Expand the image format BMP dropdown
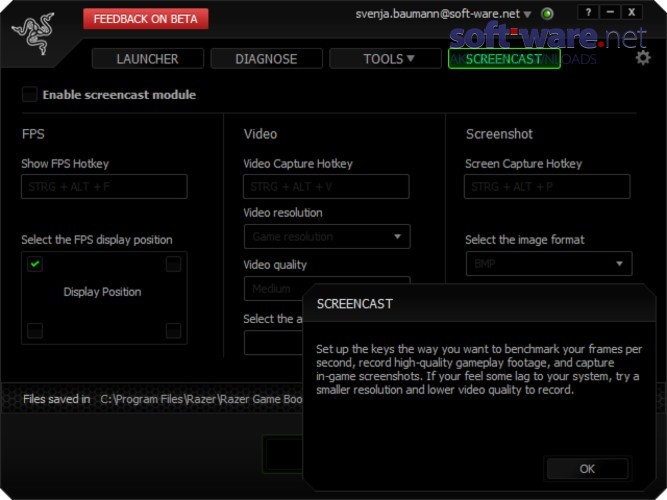This screenshot has width=667, height=500. pyautogui.click(x=549, y=264)
